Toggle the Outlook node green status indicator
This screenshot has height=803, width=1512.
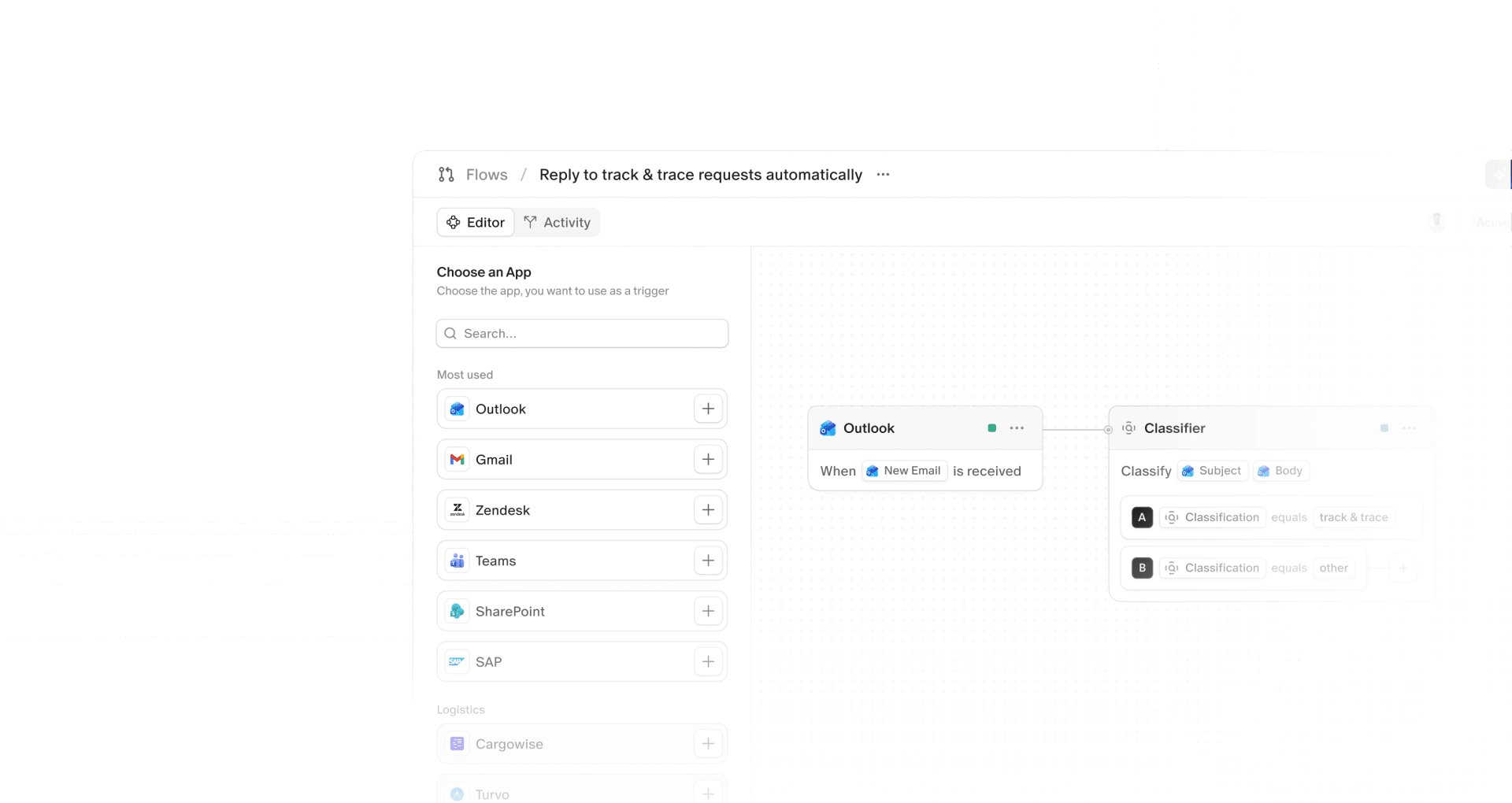coord(992,428)
